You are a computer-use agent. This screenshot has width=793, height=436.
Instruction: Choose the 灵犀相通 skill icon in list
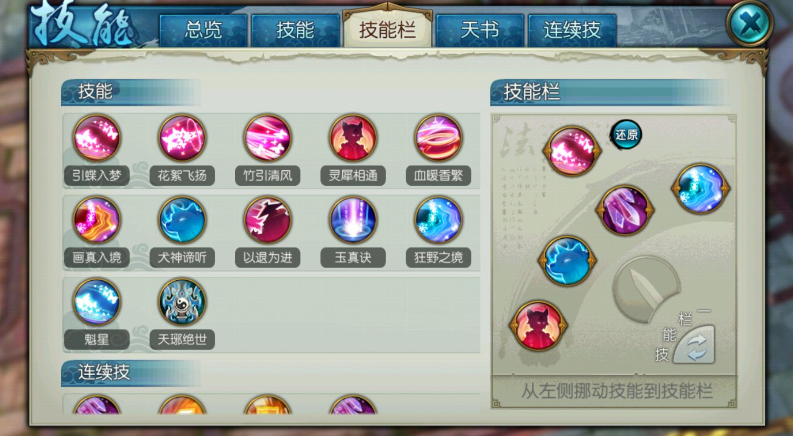[353, 138]
